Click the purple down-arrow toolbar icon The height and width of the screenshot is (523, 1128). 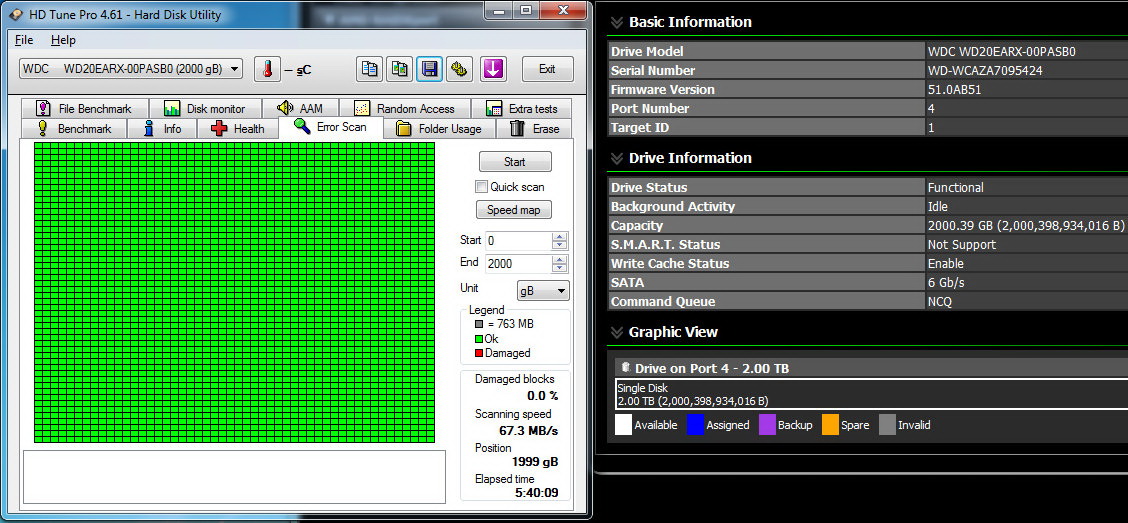[x=492, y=69]
